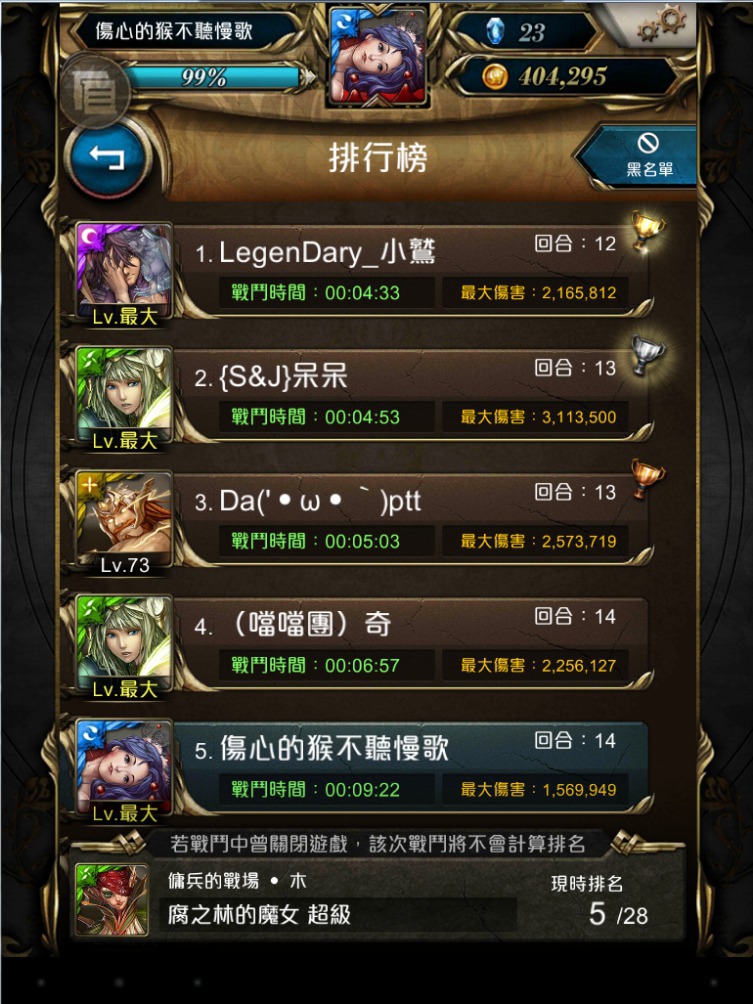The height and width of the screenshot is (1004, 753).
Task: Click the 99% experience progress bar
Action: [211, 77]
